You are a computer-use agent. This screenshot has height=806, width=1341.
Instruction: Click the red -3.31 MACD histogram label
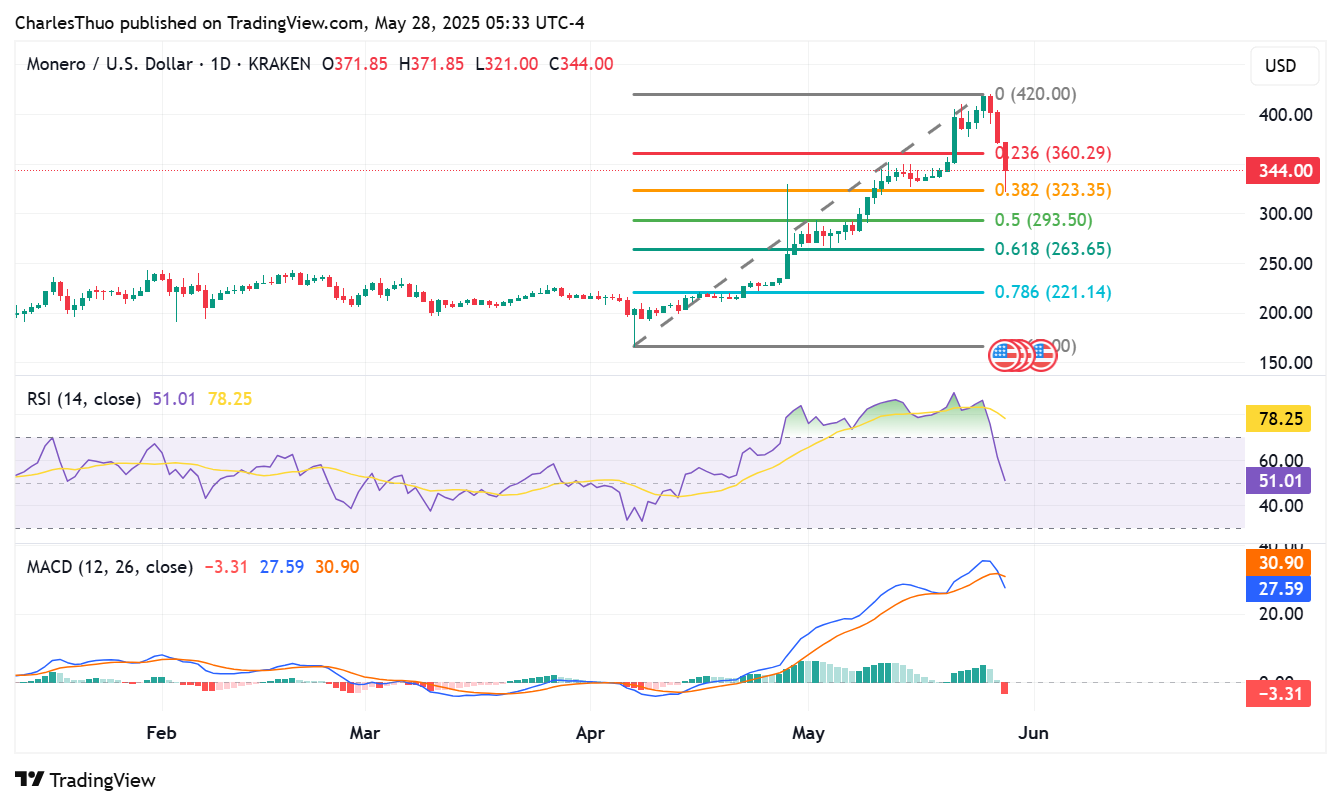coord(1277,693)
